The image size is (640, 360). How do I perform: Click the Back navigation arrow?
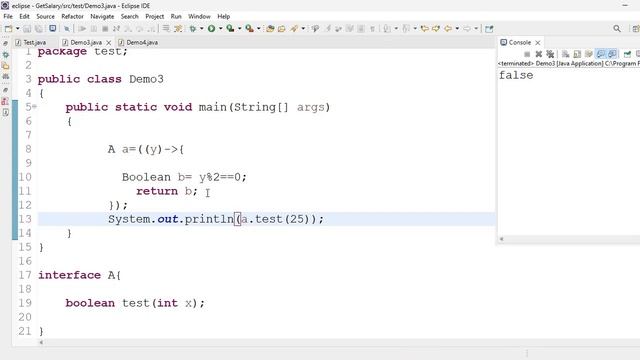[448, 29]
